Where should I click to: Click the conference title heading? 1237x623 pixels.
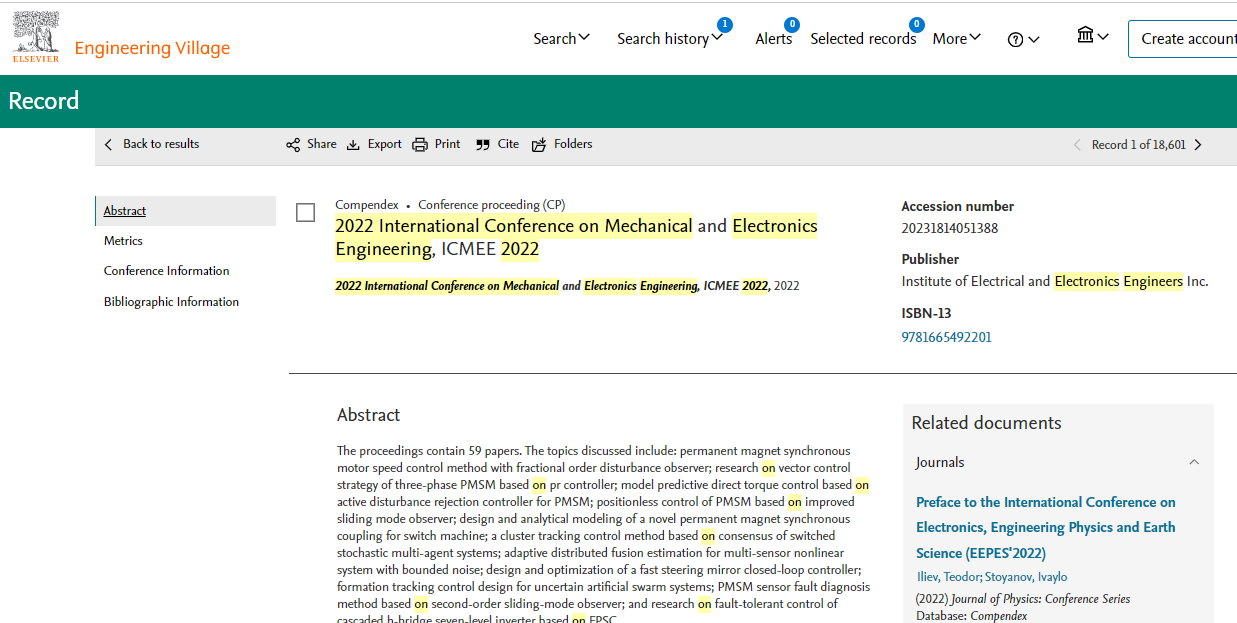tap(576, 237)
